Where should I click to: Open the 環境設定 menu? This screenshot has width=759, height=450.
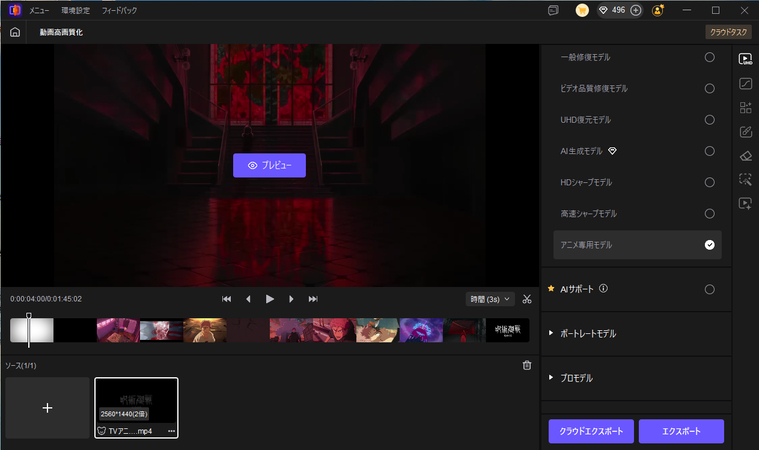[74, 10]
